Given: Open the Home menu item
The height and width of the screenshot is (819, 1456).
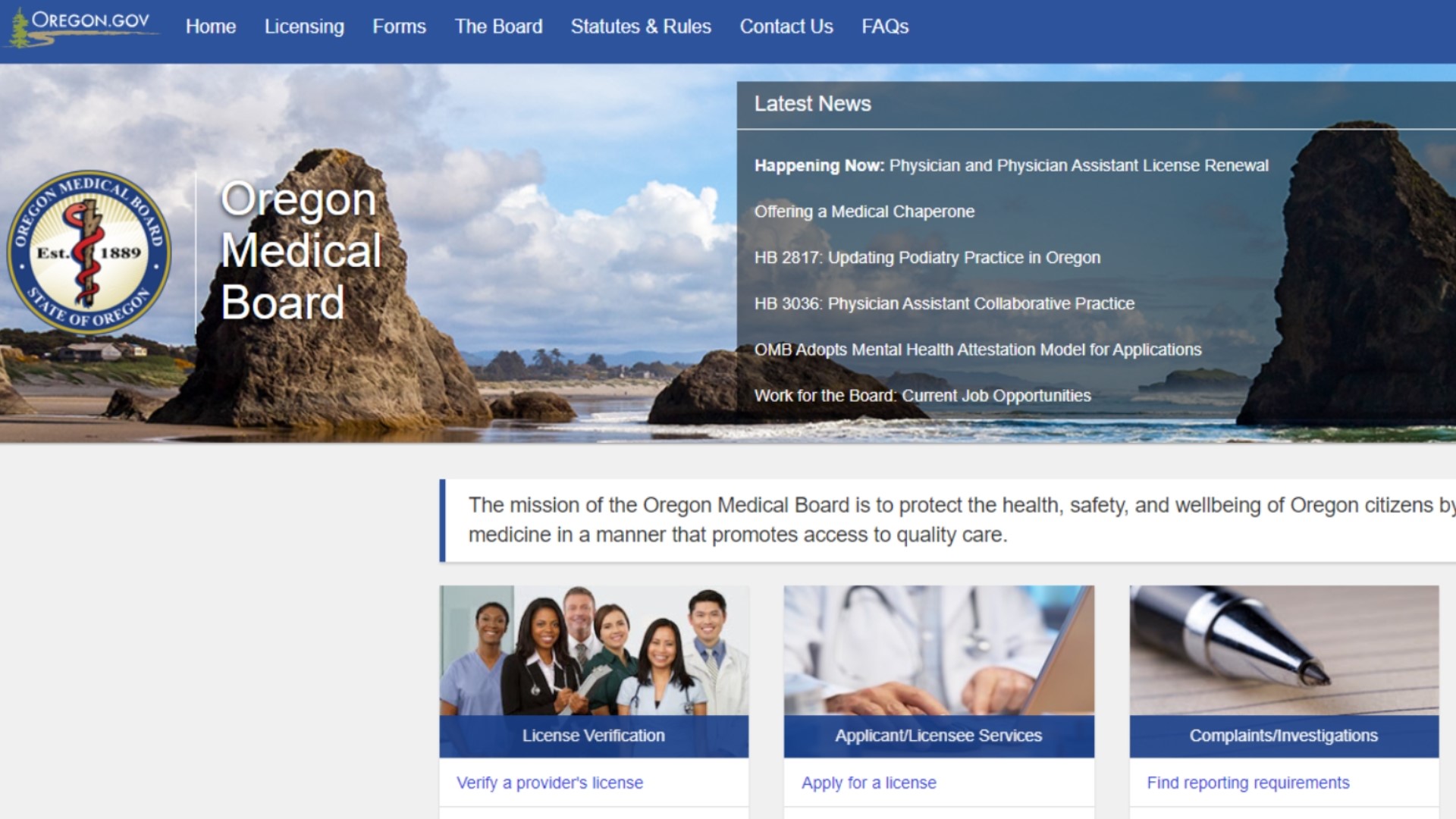Looking at the screenshot, I should 211,27.
